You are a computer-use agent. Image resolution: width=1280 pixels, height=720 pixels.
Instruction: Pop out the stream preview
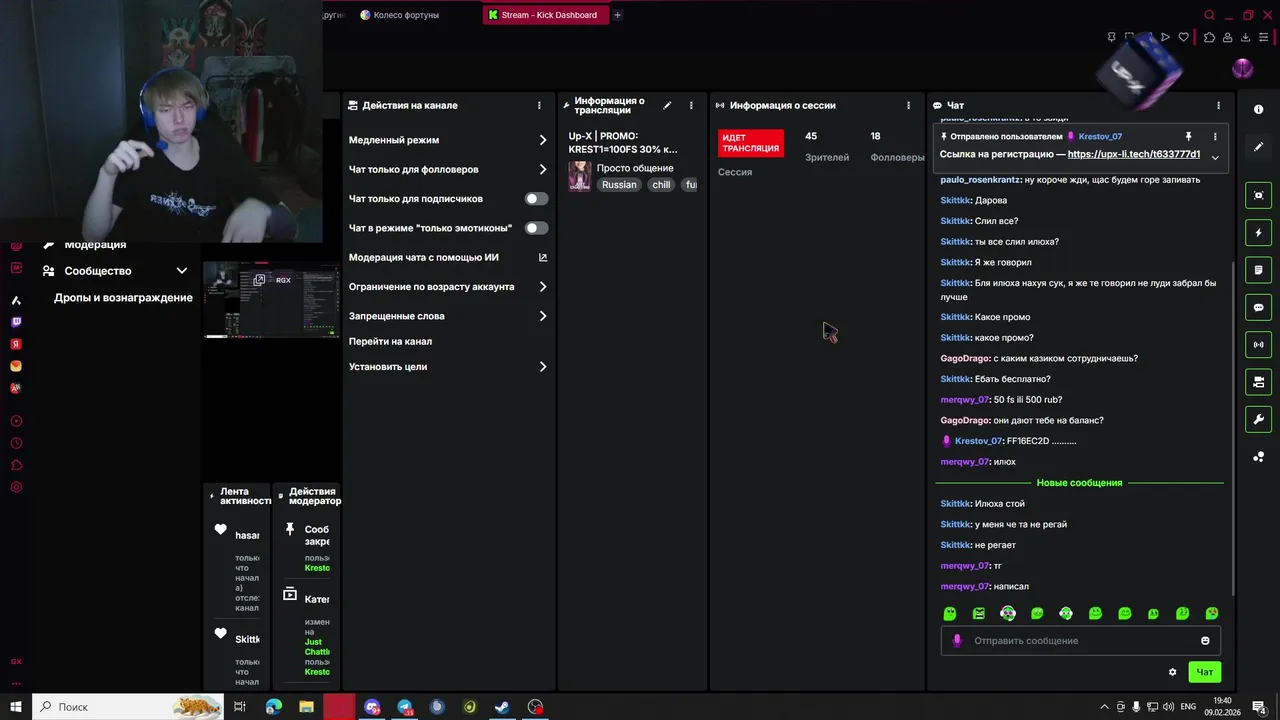click(259, 280)
